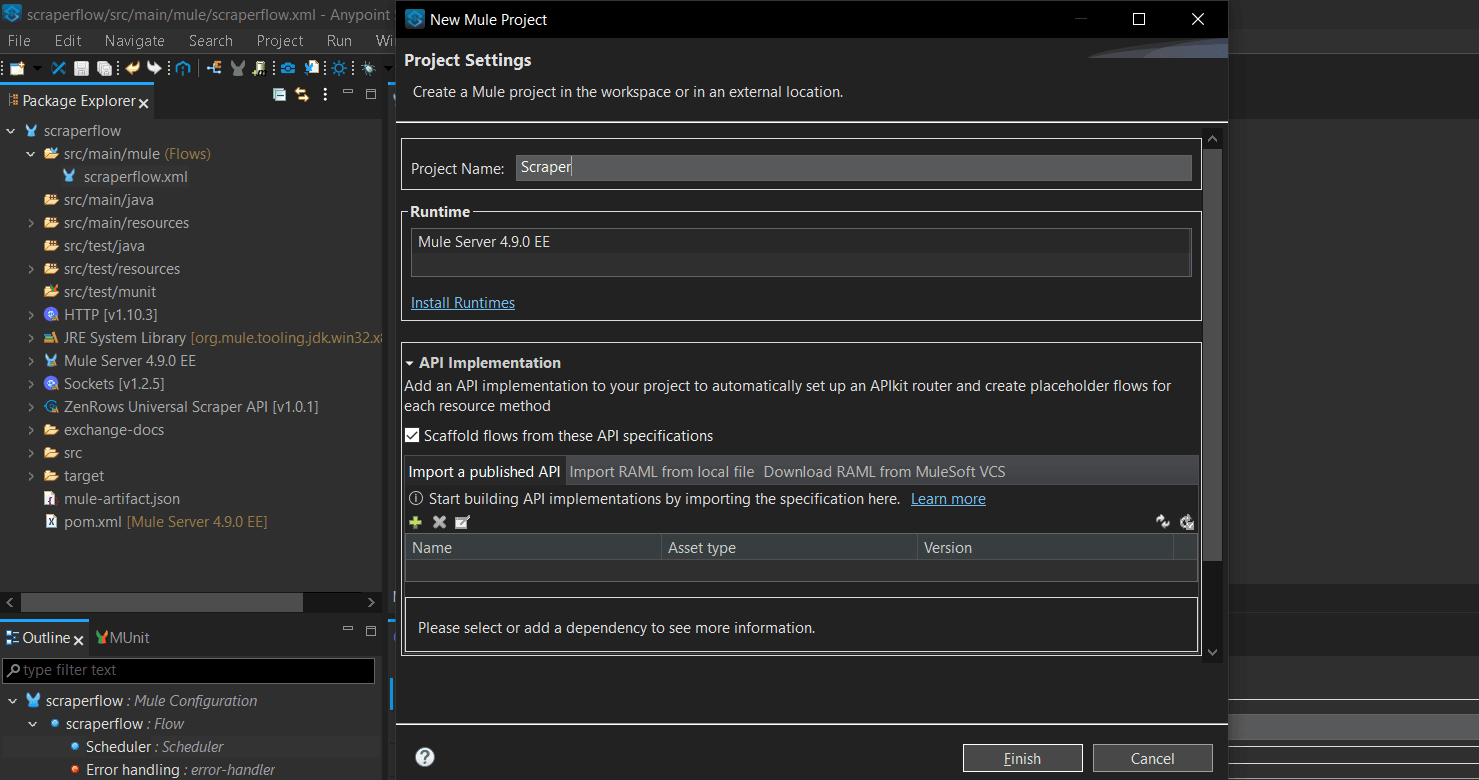Minimize the Package Explorer panel
The height and width of the screenshot is (780, 1479).
pos(348,93)
